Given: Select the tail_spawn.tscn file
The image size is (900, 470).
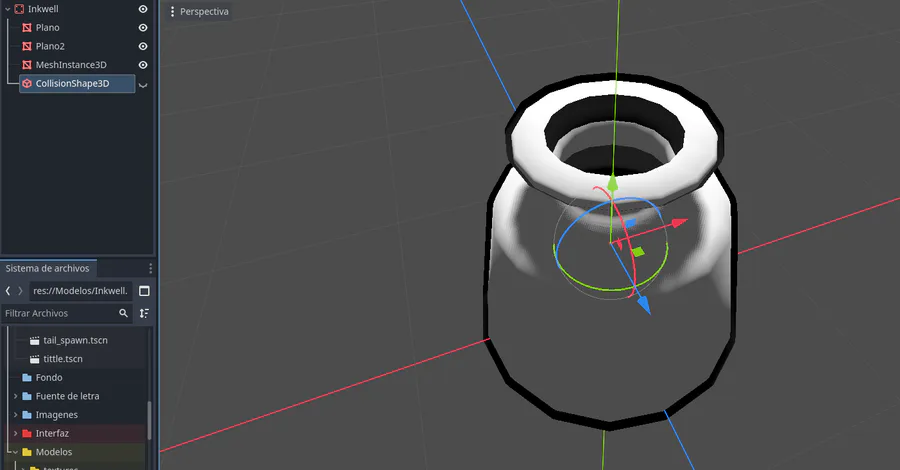Looking at the screenshot, I should click(75, 340).
